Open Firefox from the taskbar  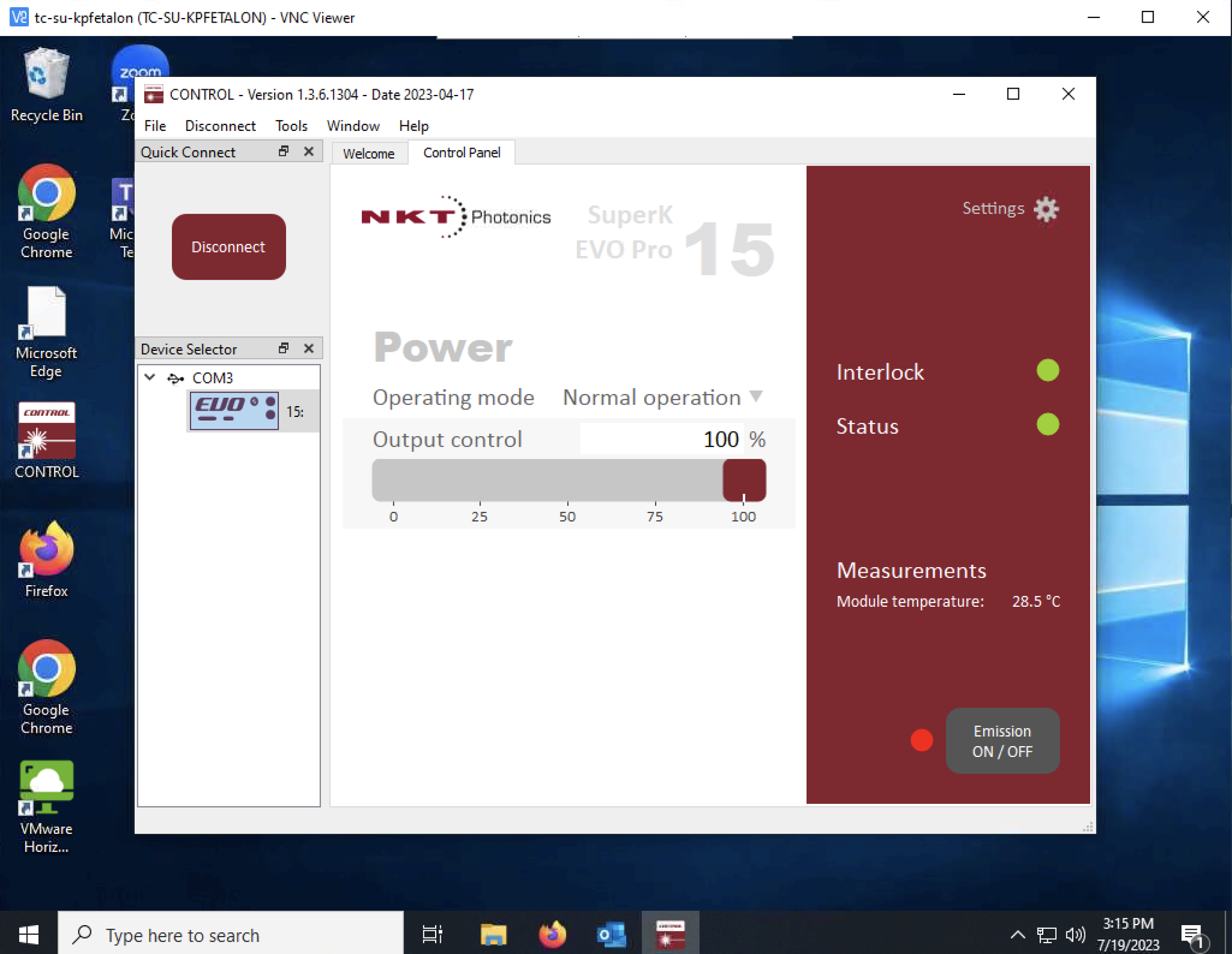pyautogui.click(x=552, y=935)
